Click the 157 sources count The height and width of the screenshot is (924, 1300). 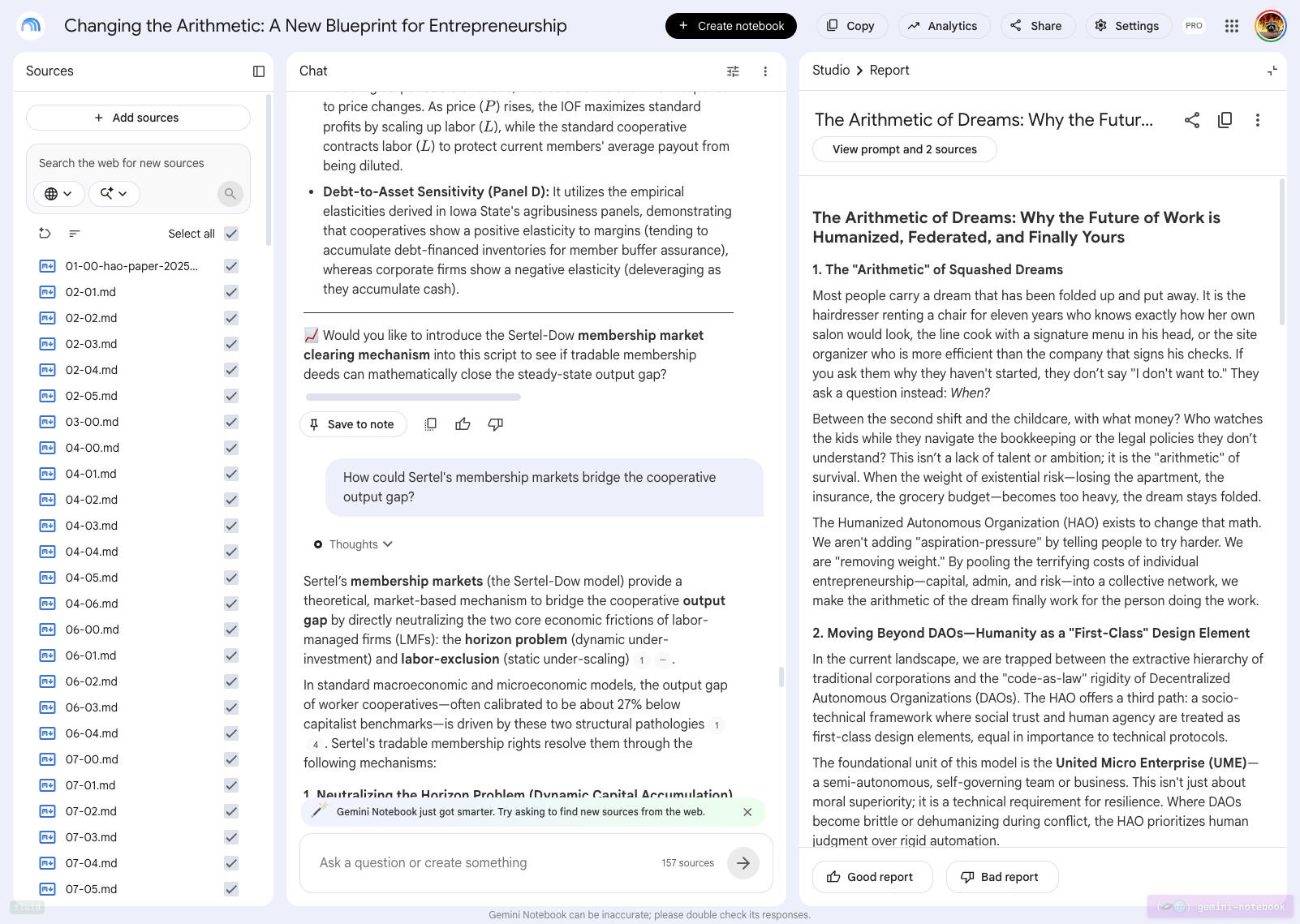point(687,863)
